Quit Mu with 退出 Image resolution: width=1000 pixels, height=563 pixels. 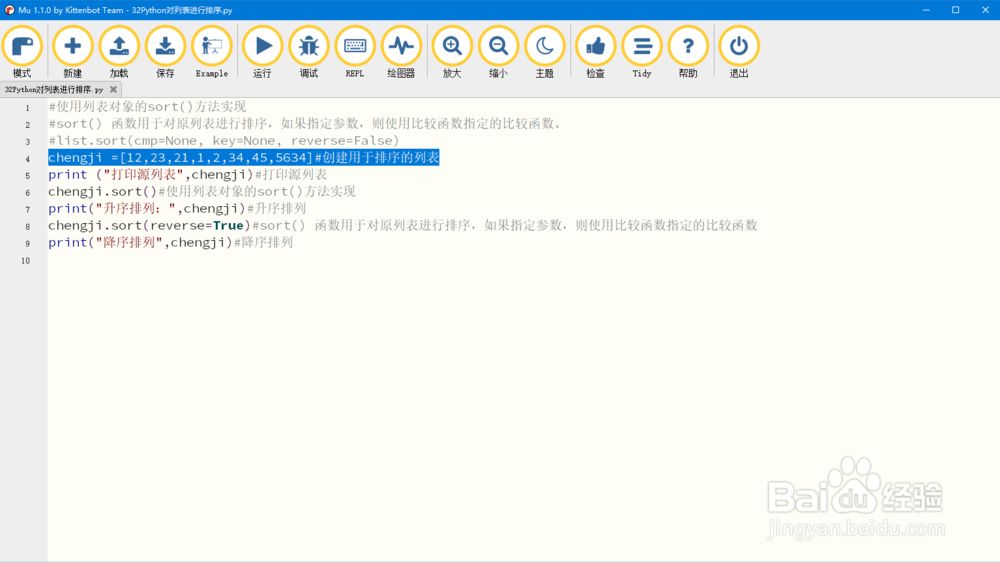pos(739,52)
